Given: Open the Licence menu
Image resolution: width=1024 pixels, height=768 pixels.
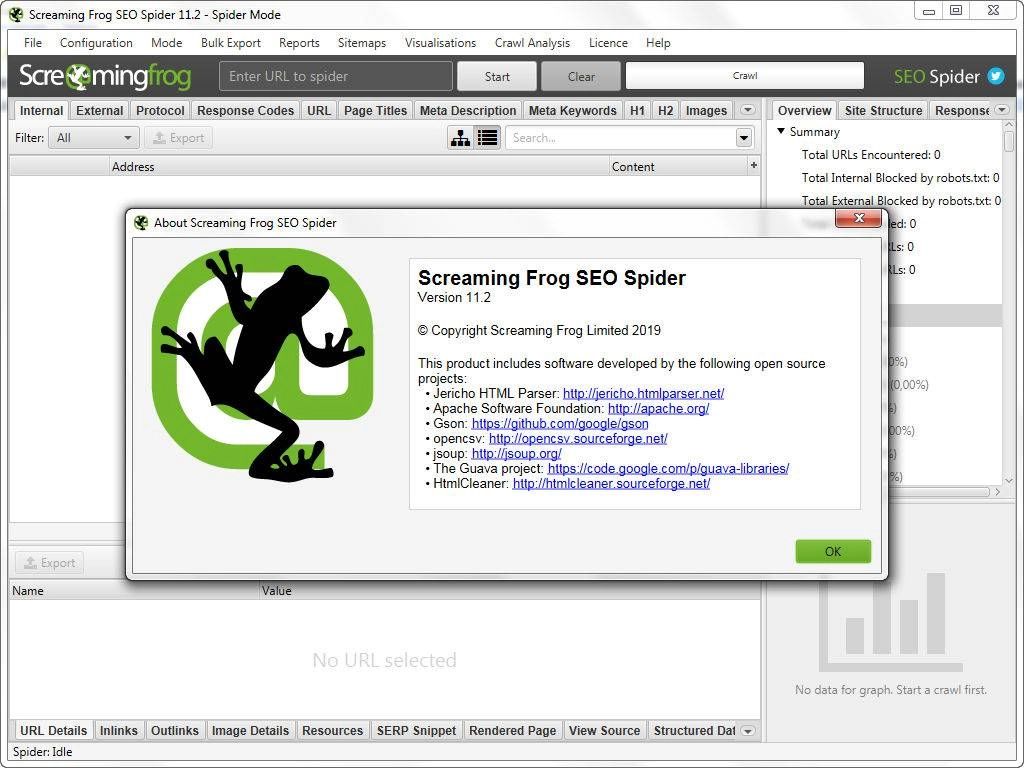Looking at the screenshot, I should [608, 42].
